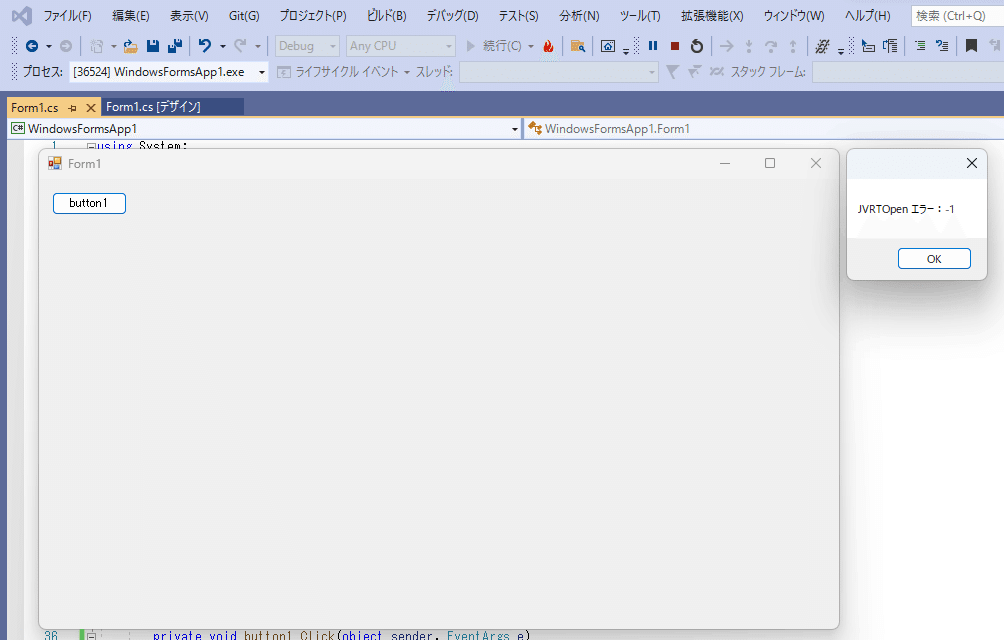Save the current file with floppy icon
1004x640 pixels.
152,46
